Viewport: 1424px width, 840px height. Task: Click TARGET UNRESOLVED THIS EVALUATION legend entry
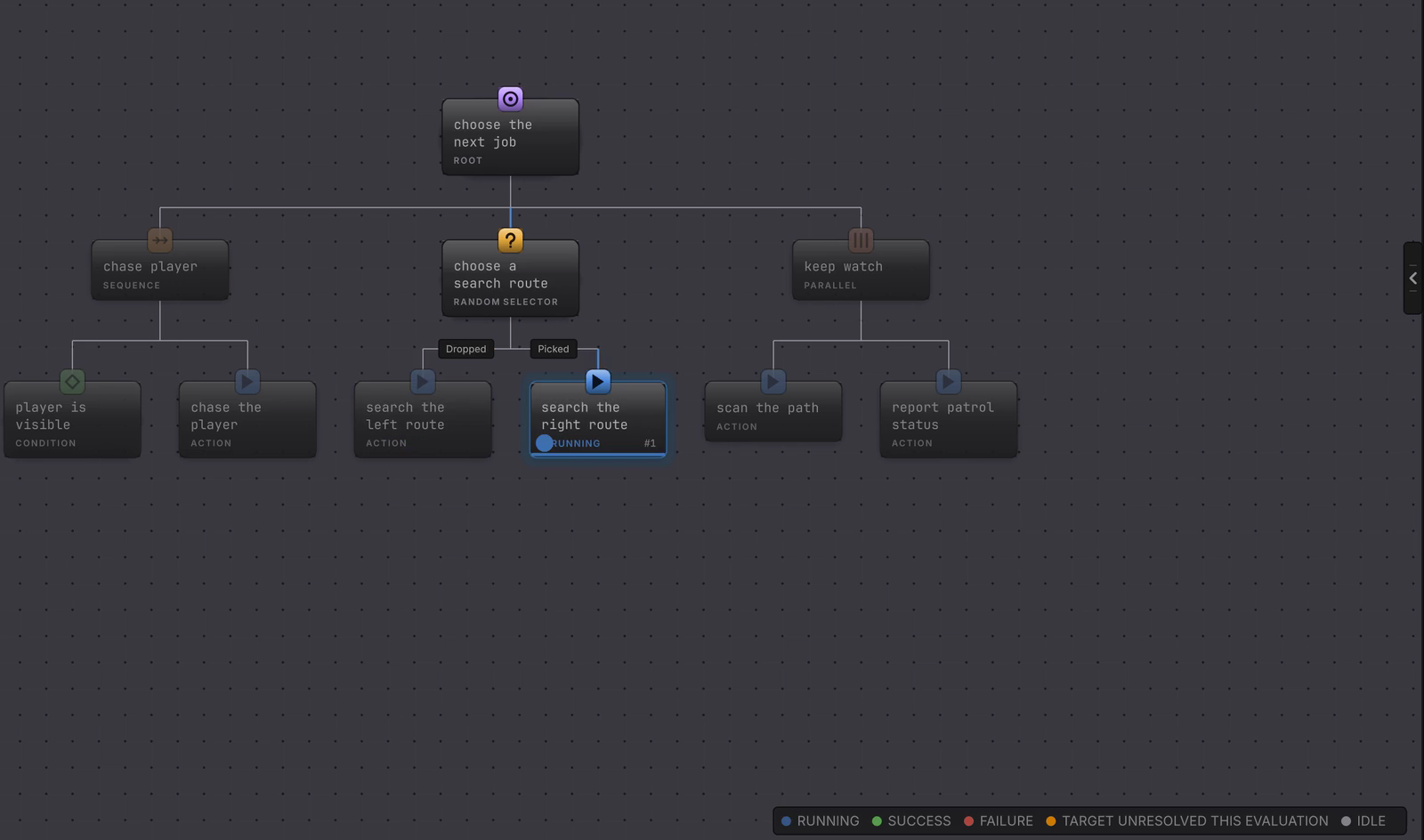click(1187, 821)
